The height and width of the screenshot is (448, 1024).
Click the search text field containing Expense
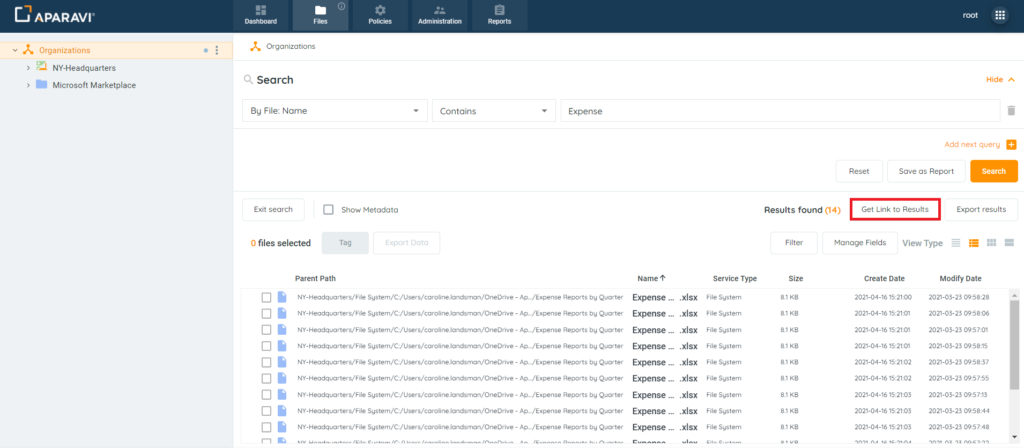[x=780, y=111]
